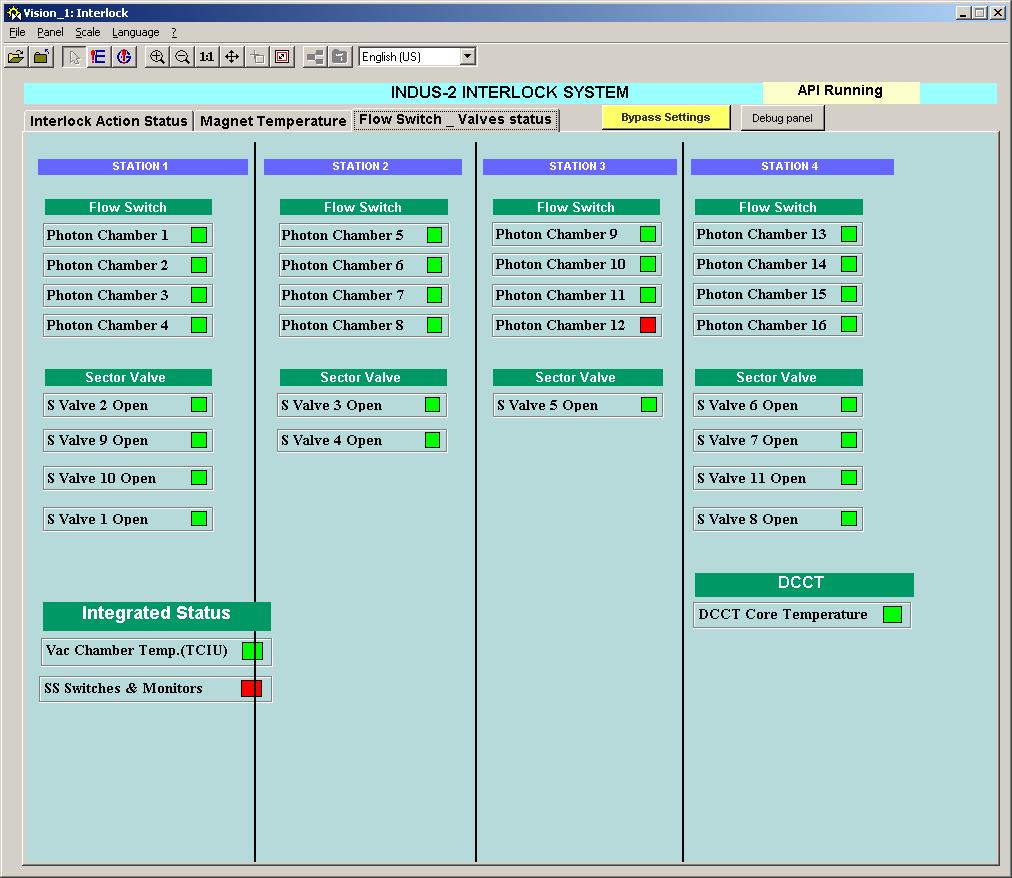Click the STATION 4 header
The image size is (1012, 878).
point(792,167)
